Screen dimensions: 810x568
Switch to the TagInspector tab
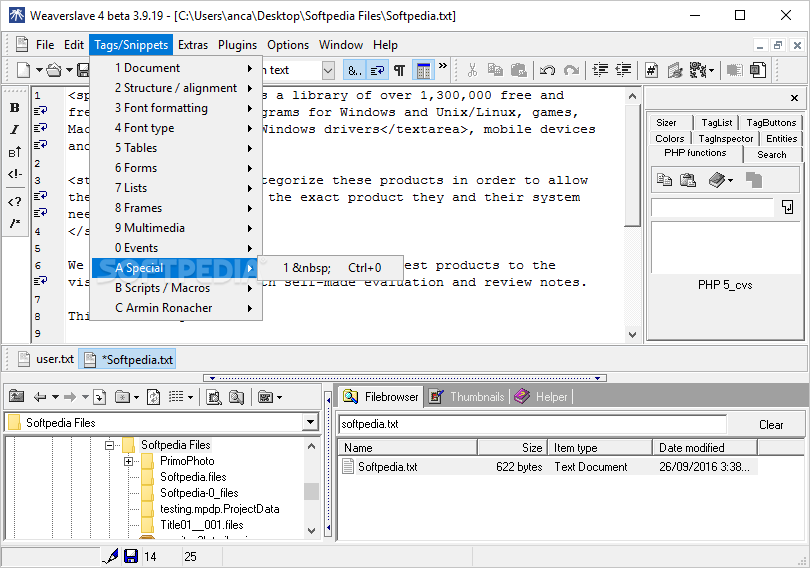coord(726,138)
